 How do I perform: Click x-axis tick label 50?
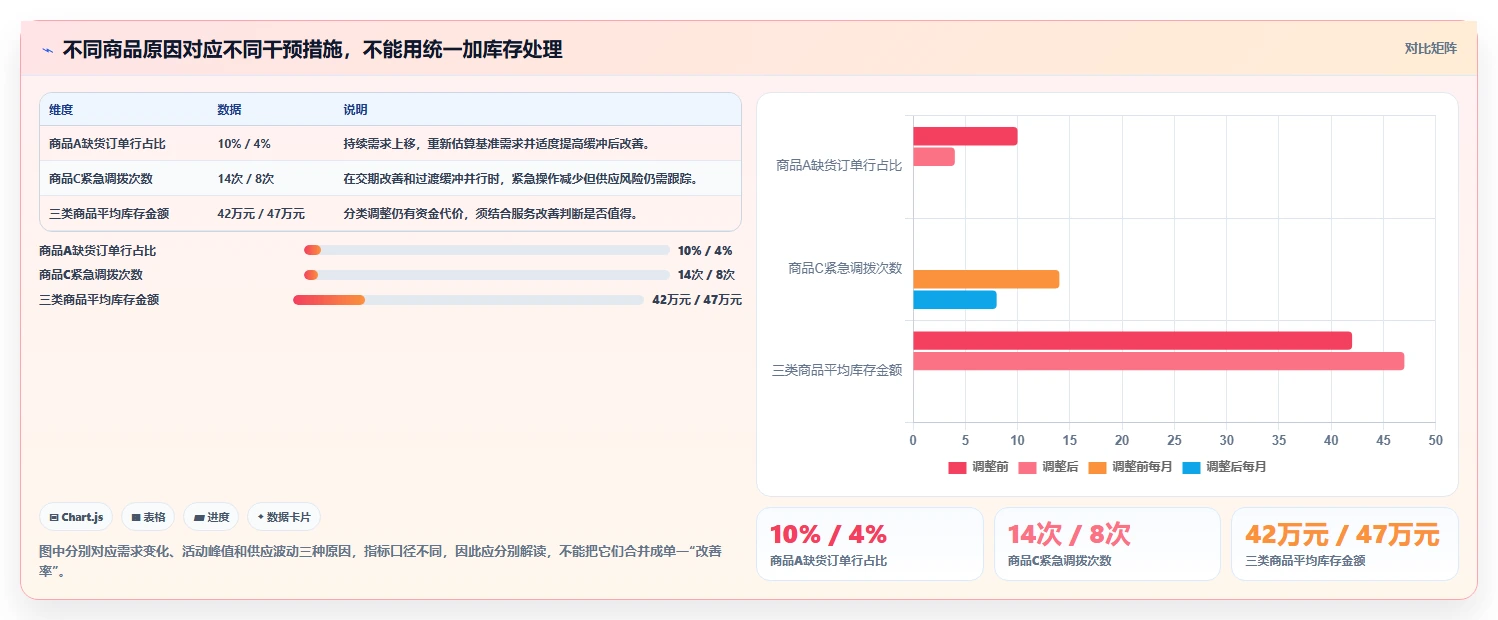(1436, 440)
